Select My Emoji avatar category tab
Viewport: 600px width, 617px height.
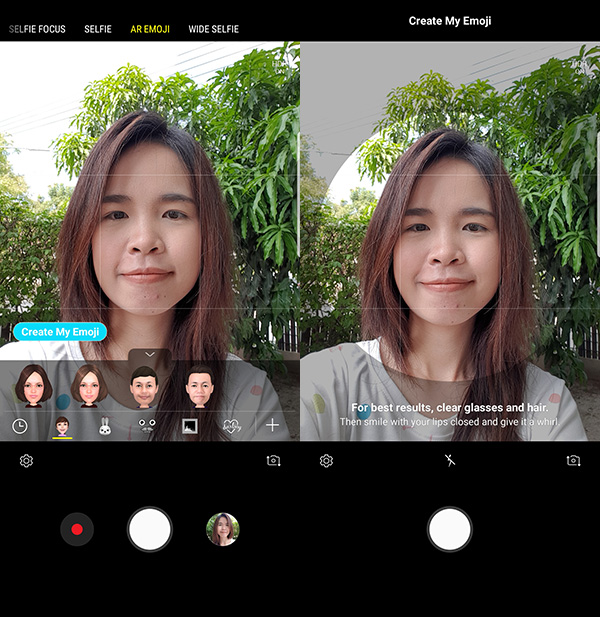(x=62, y=426)
